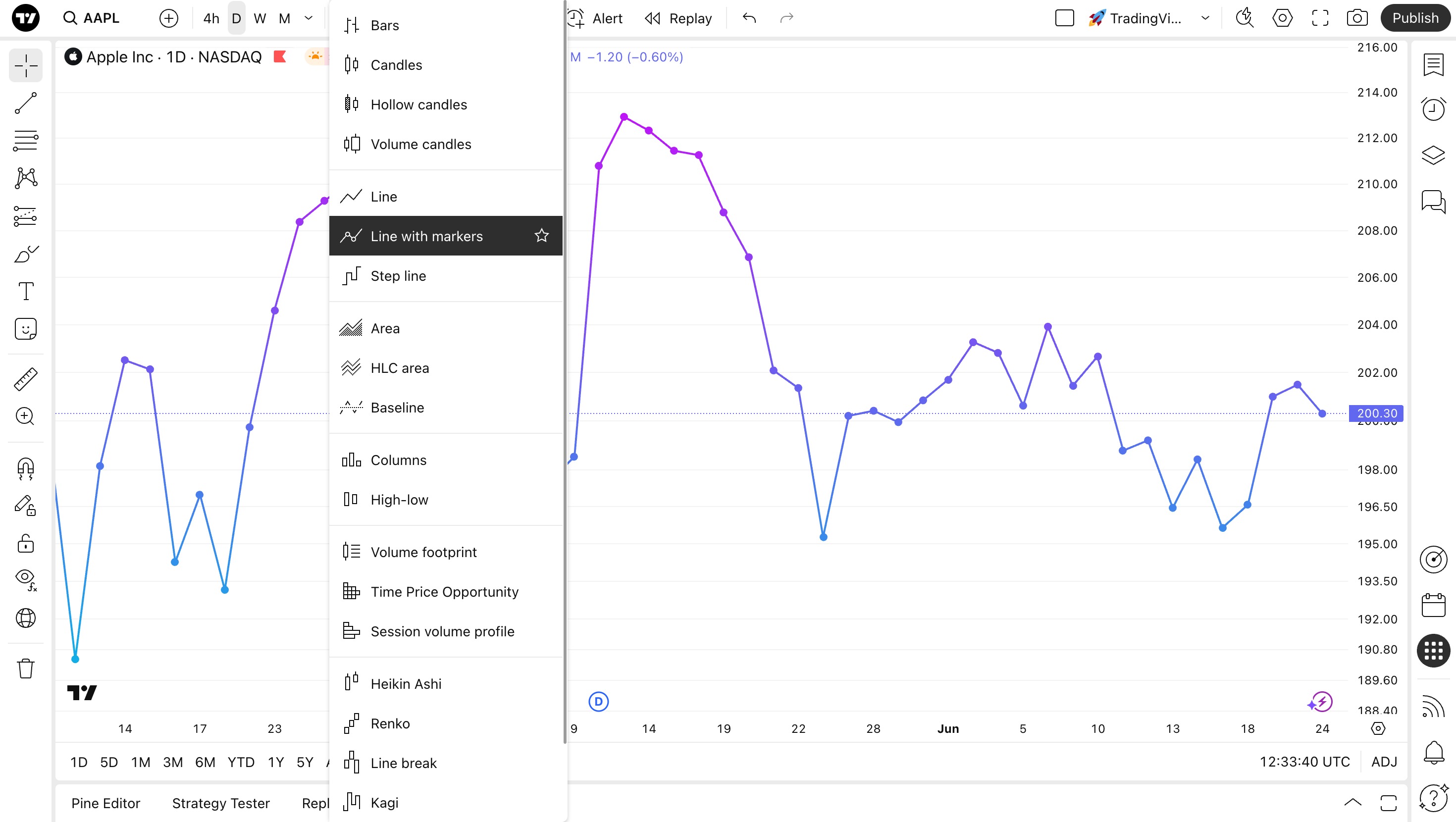The image size is (1456, 822).
Task: Open the economic calendar icon
Action: (1433, 605)
